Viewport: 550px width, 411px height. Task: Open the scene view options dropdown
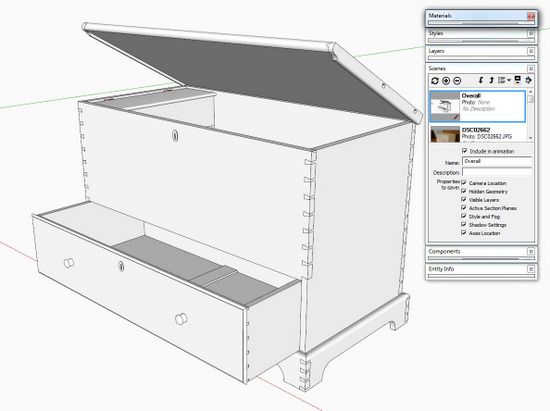(504, 80)
